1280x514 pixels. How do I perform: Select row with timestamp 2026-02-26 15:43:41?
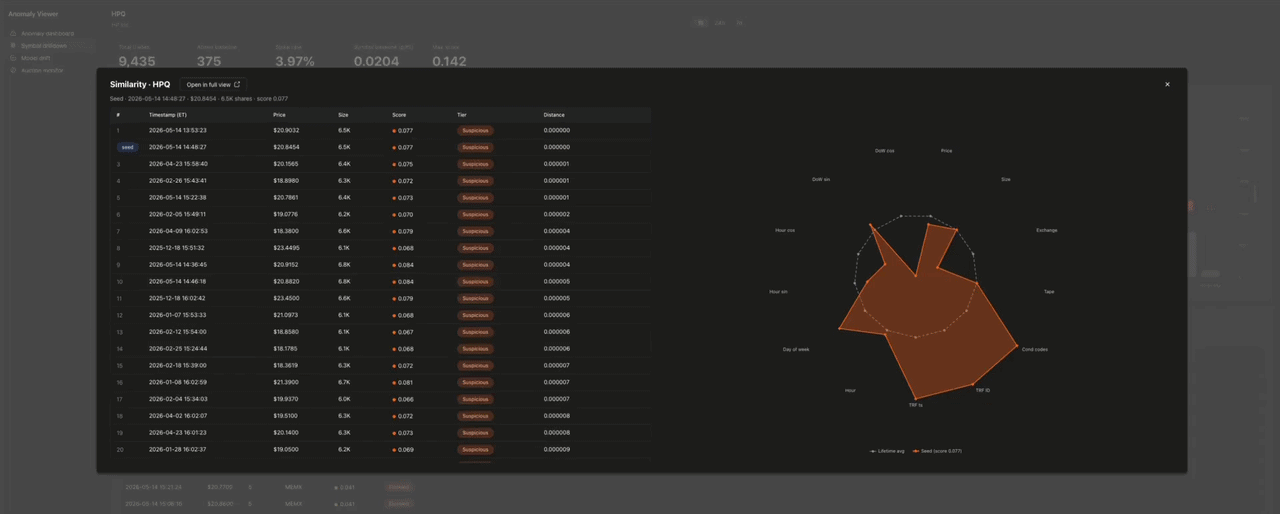click(x=380, y=181)
